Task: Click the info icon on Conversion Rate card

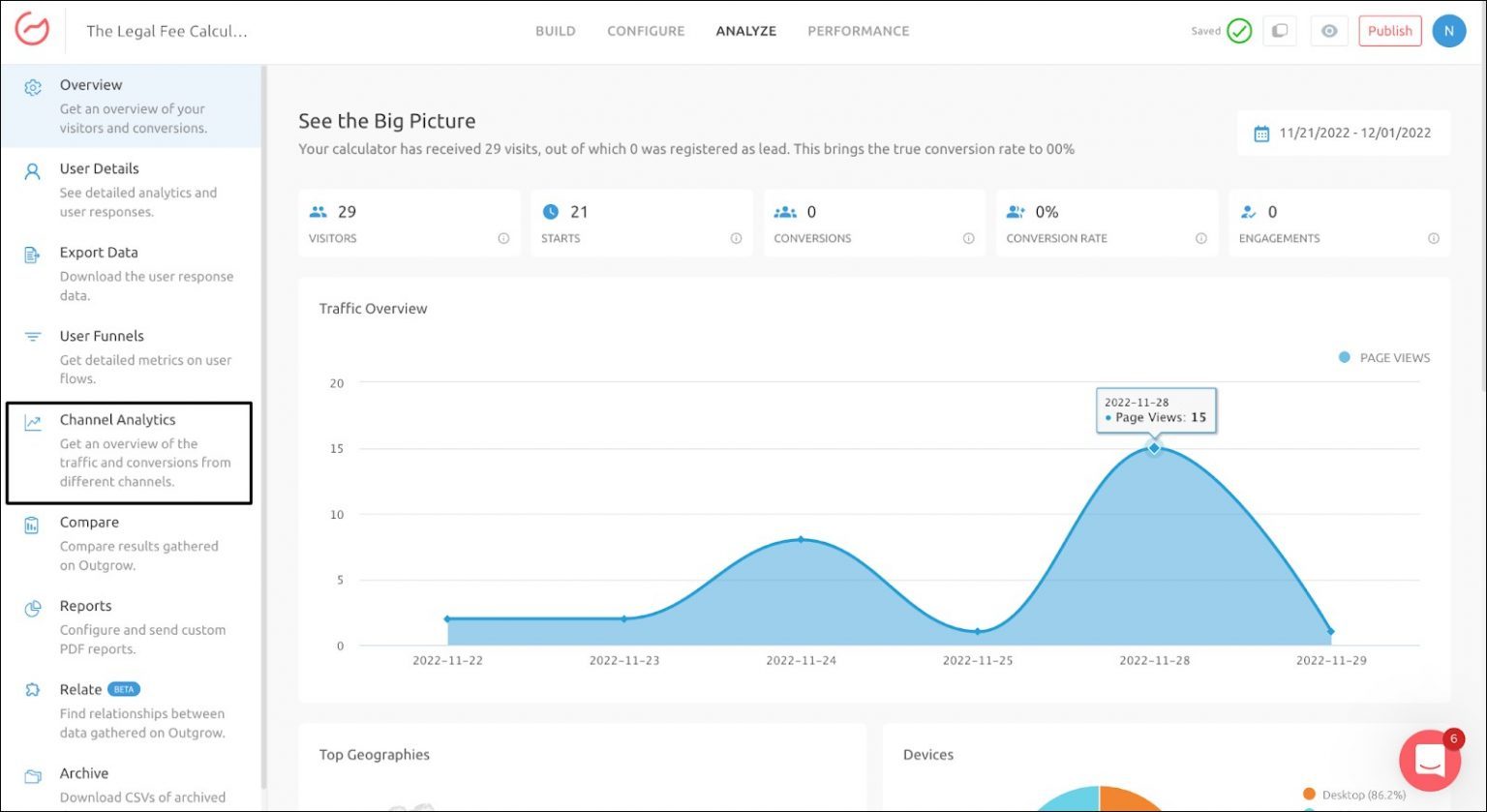Action: click(1200, 238)
